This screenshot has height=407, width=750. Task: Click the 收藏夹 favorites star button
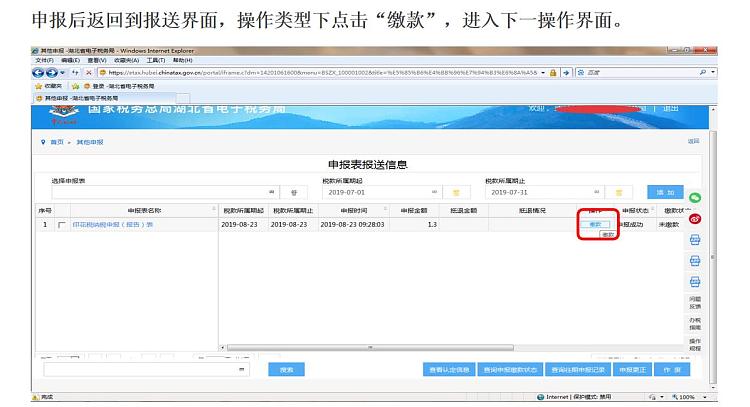coord(48,86)
